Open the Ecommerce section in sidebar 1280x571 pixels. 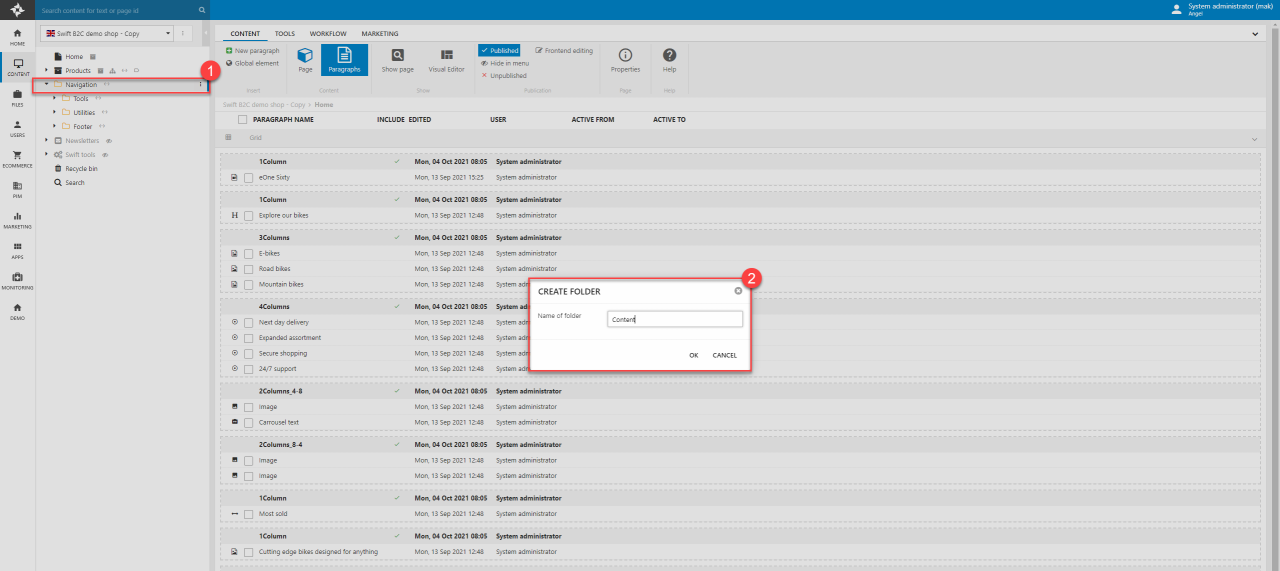pos(17,158)
